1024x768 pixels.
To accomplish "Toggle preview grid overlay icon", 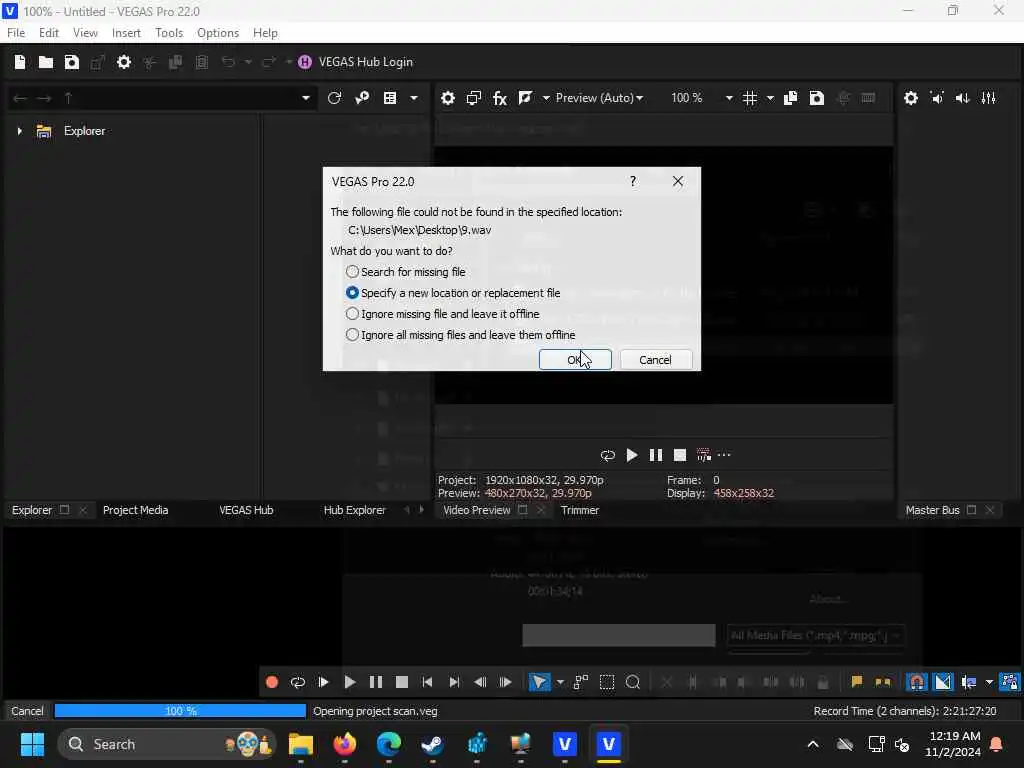I will point(750,98).
